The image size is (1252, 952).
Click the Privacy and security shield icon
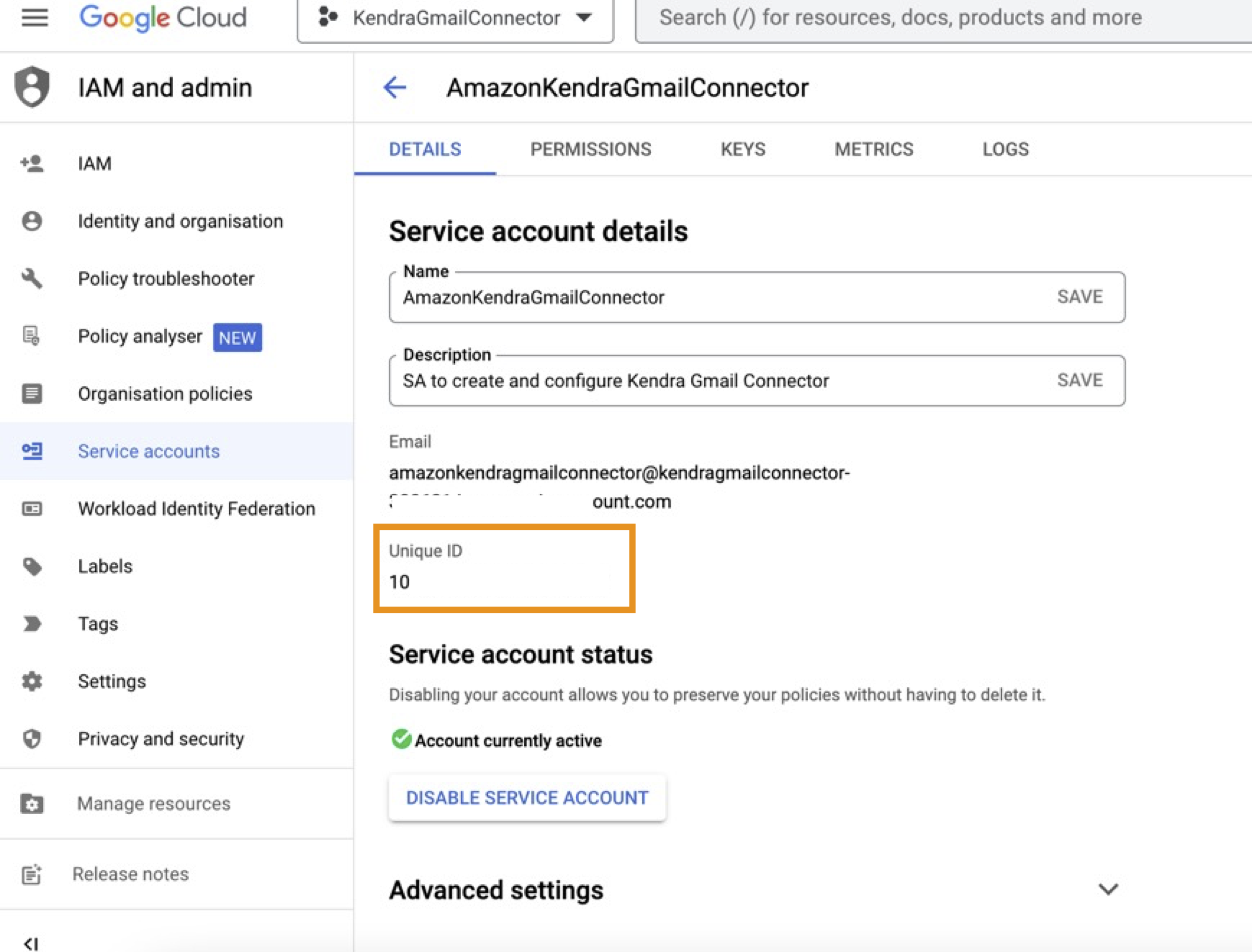[32, 739]
